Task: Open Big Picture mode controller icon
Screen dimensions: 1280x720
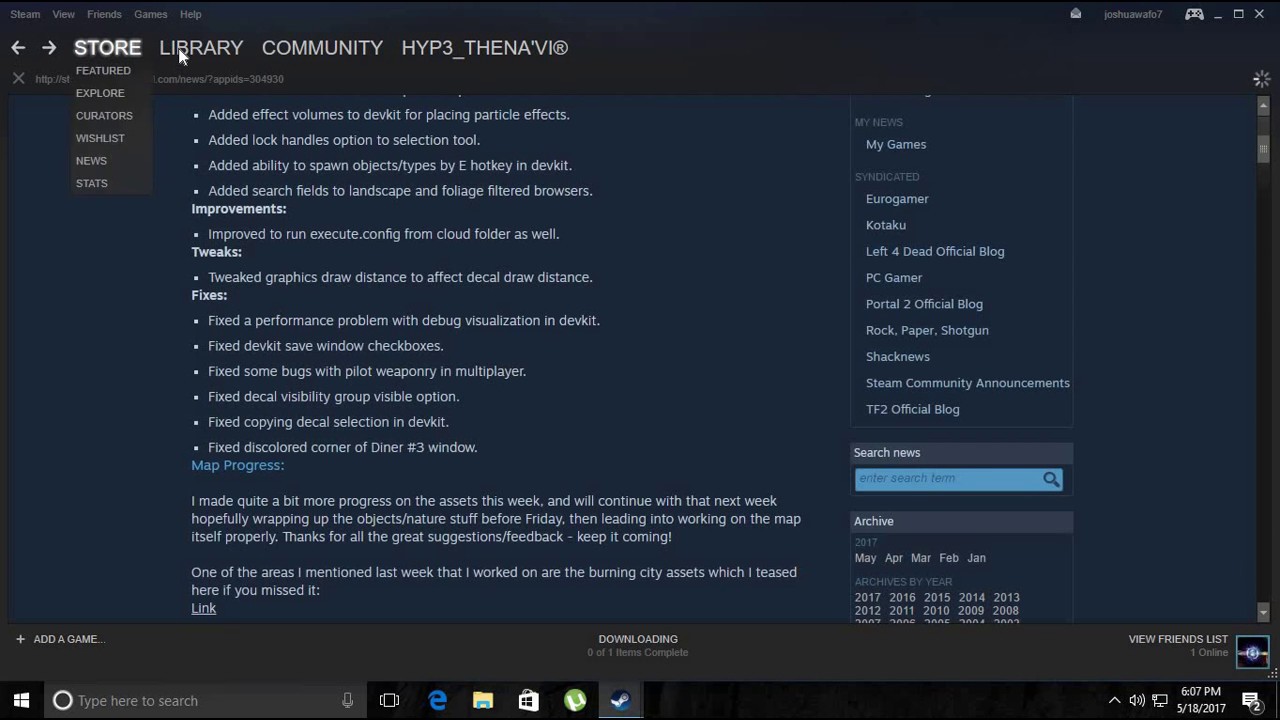Action: (x=1194, y=14)
